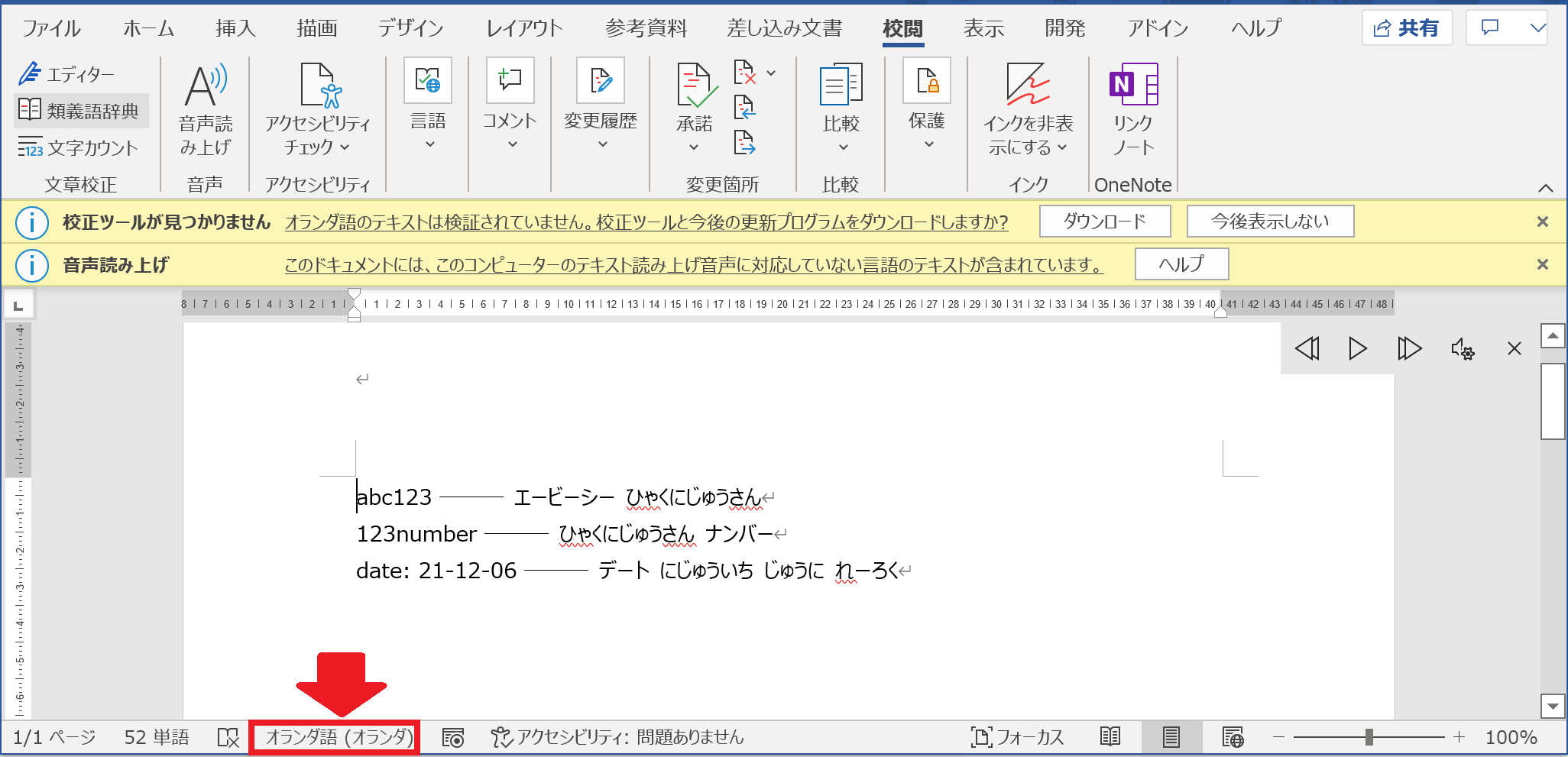
Task: Switch to print layout view
Action: 1171,737
